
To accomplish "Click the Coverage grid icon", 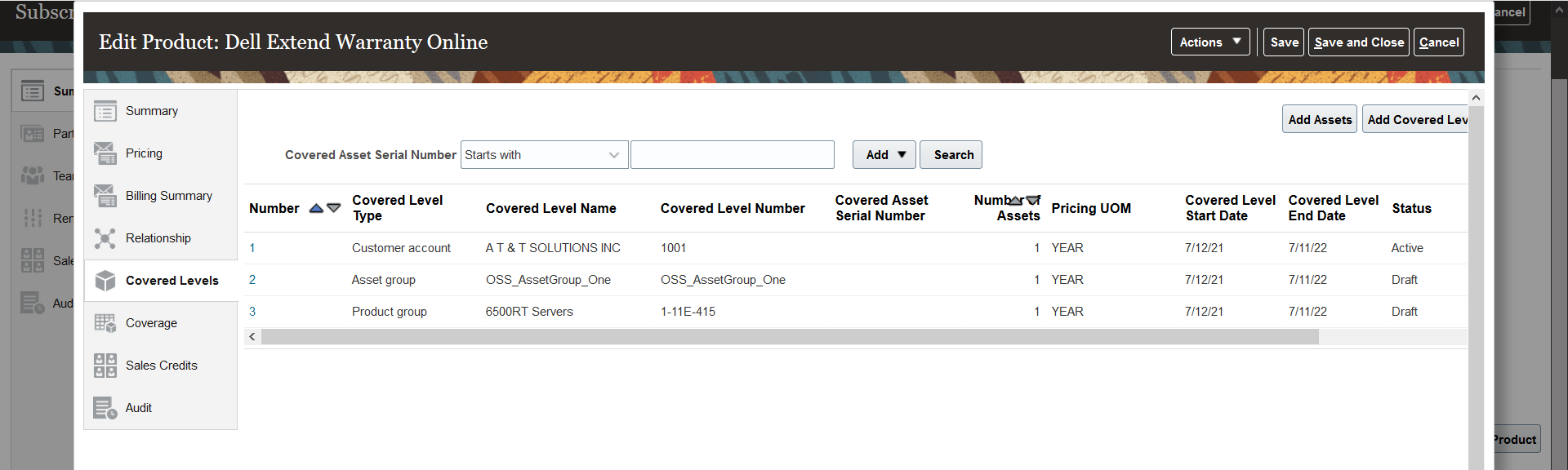I will [105, 323].
